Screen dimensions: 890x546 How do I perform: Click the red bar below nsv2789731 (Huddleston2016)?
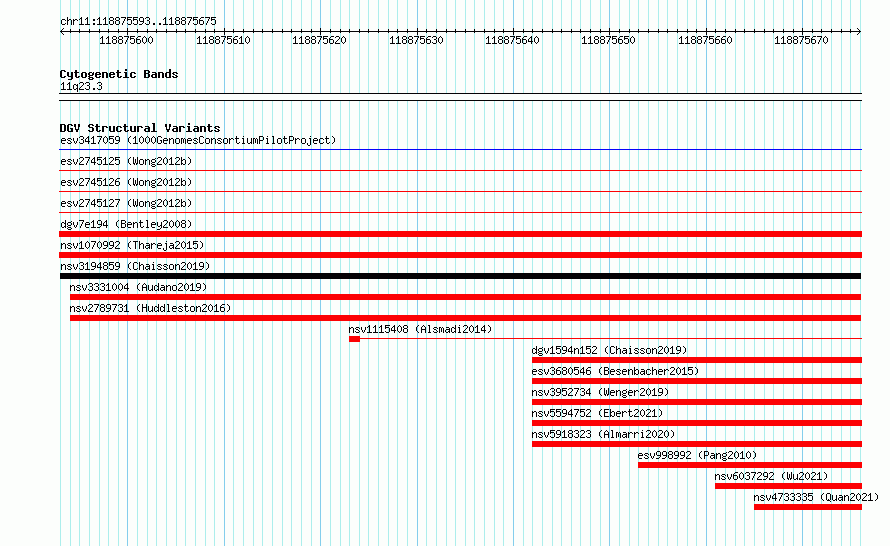465,318
